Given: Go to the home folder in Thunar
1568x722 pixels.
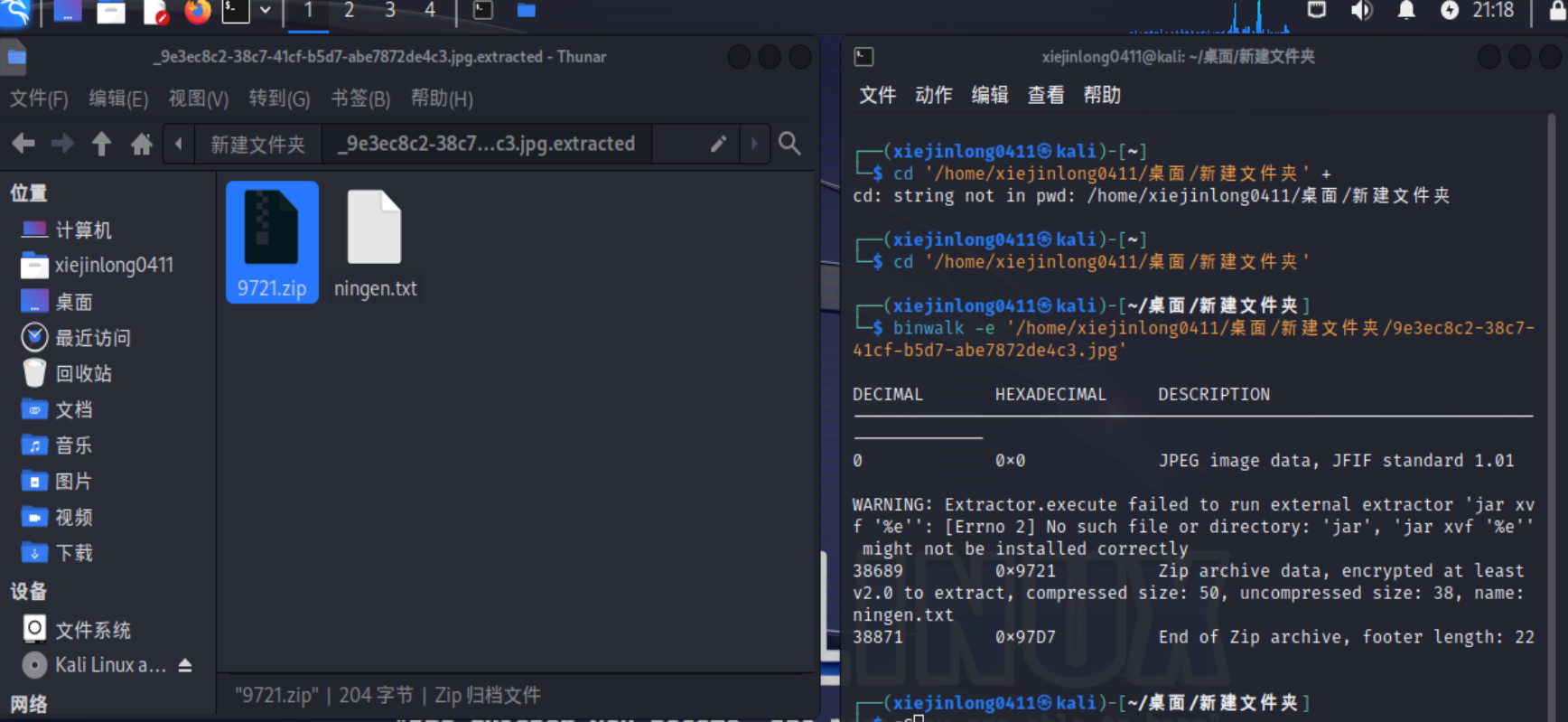Looking at the screenshot, I should [x=141, y=144].
